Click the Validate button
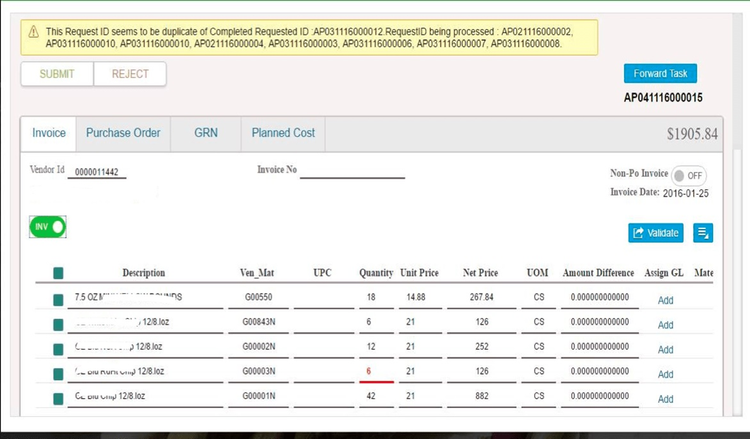This screenshot has height=439, width=750. [x=656, y=233]
